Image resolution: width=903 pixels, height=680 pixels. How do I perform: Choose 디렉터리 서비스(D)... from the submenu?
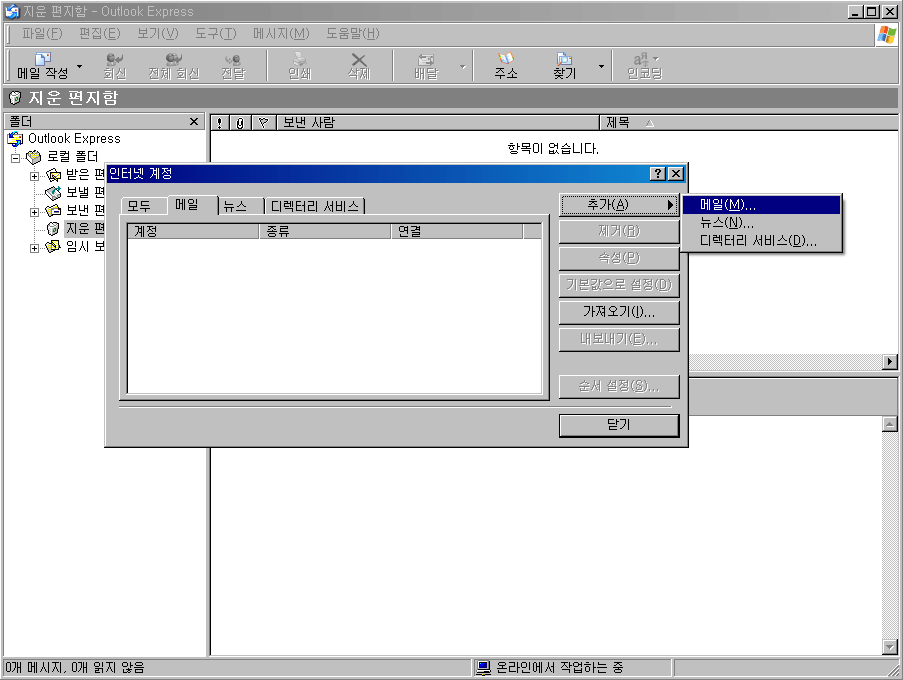tap(761, 241)
